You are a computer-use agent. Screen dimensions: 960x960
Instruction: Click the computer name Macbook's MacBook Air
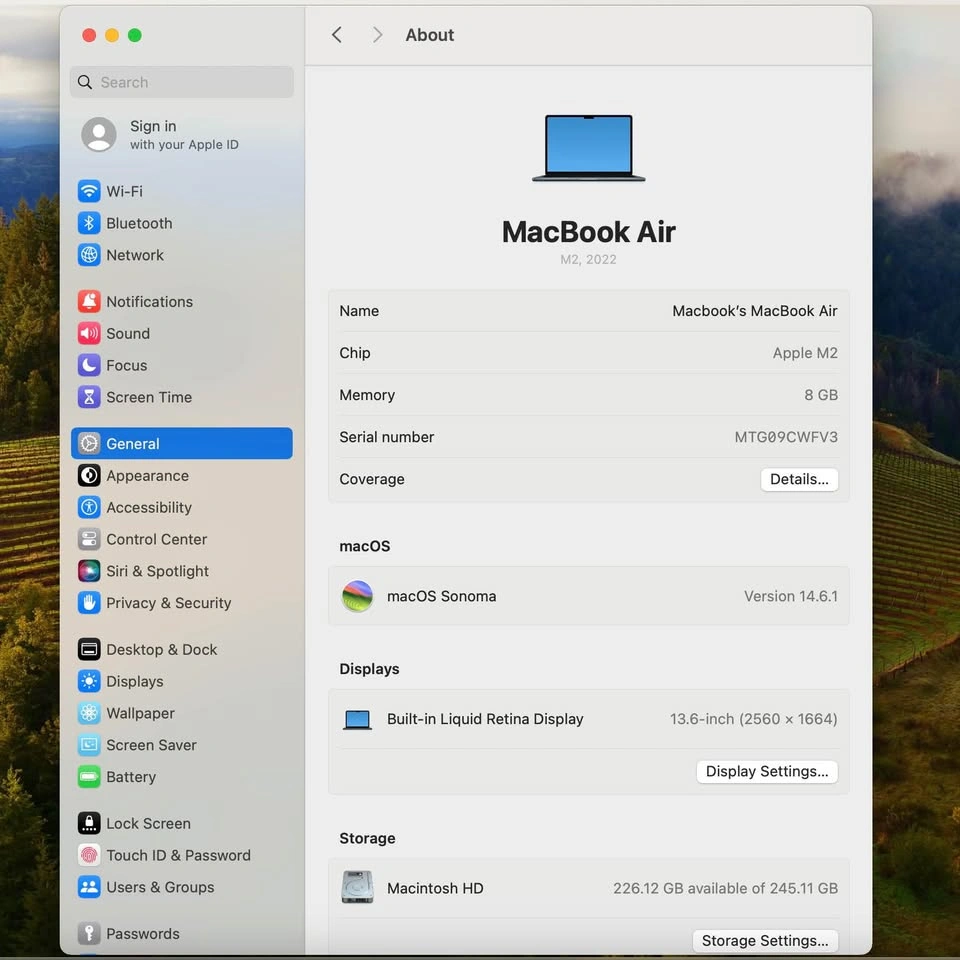(754, 311)
